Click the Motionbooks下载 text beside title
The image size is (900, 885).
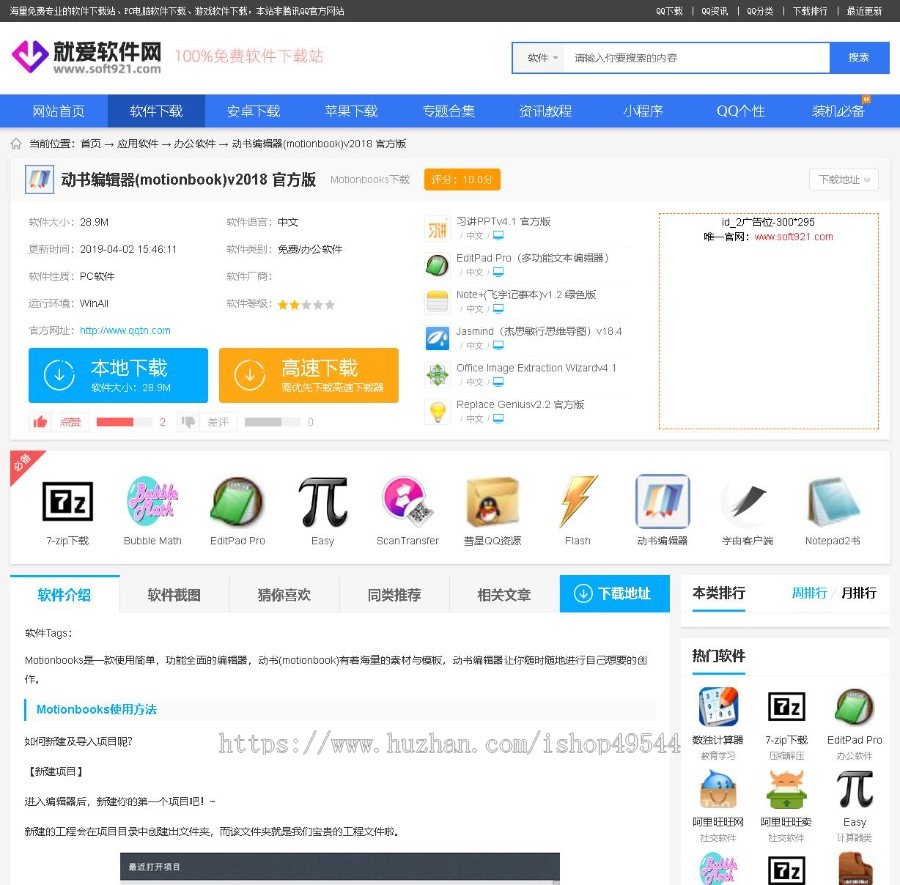(370, 180)
